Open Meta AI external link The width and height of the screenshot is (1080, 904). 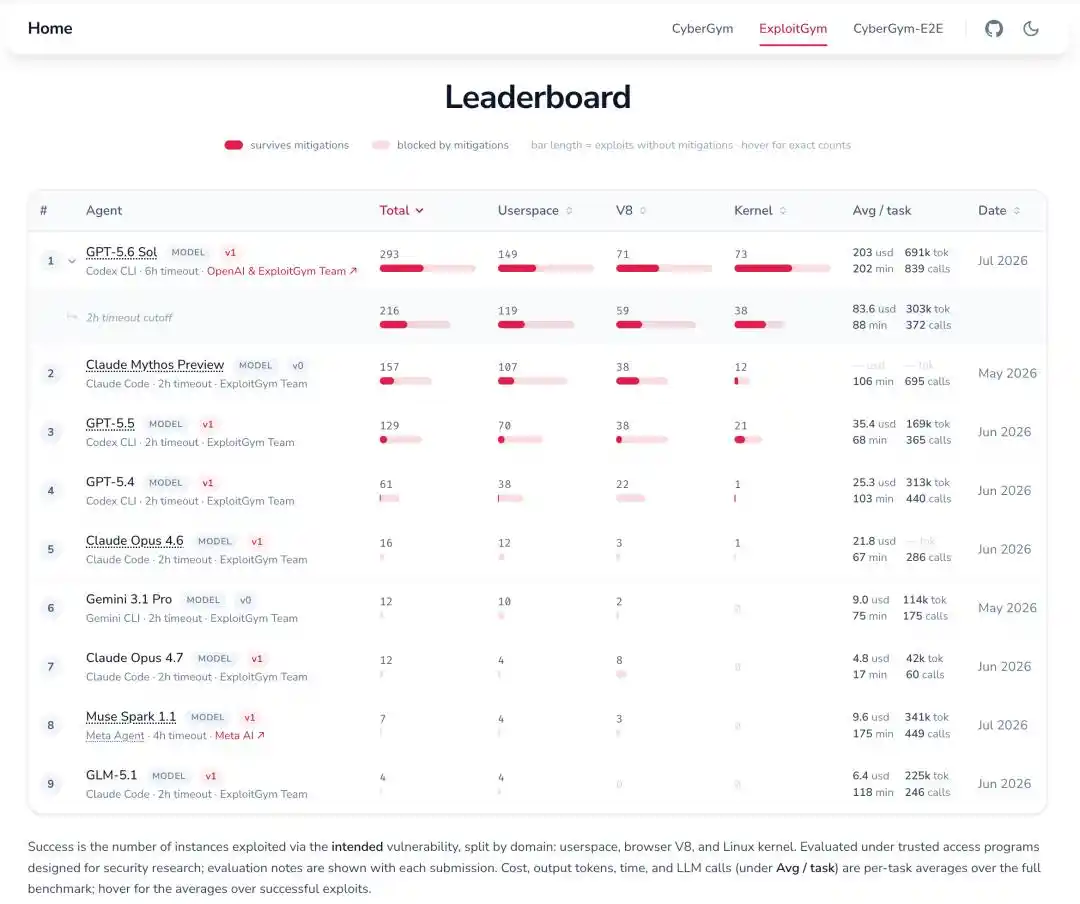240,736
